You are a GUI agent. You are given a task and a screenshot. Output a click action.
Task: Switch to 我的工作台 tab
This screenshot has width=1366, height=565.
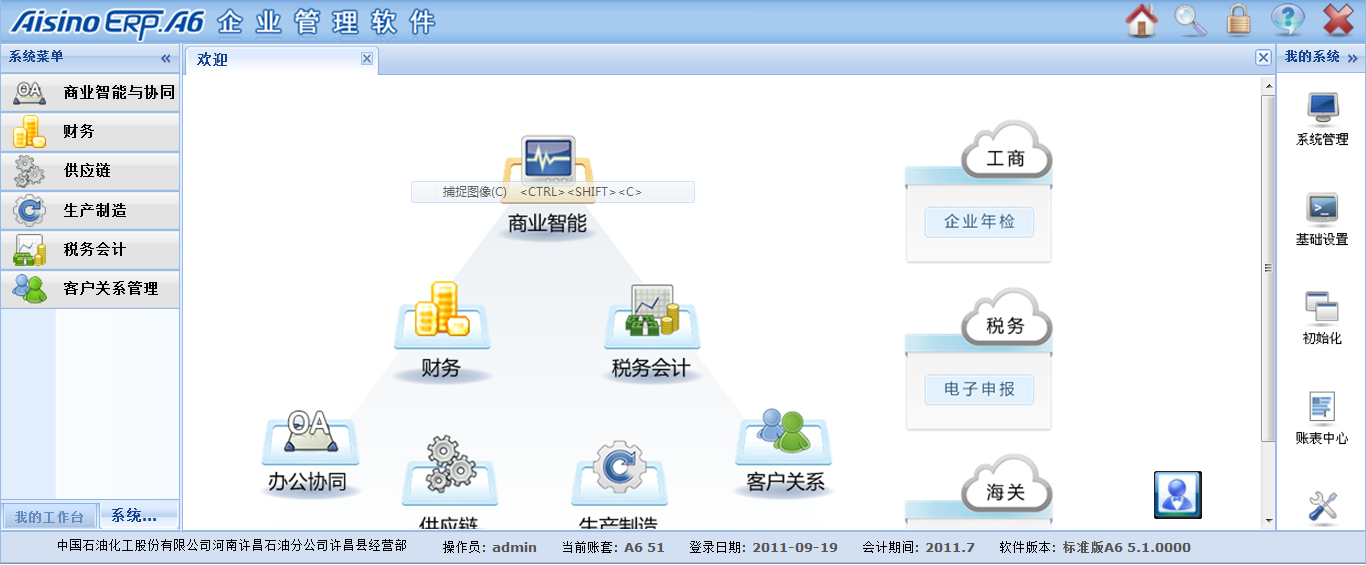coord(50,517)
